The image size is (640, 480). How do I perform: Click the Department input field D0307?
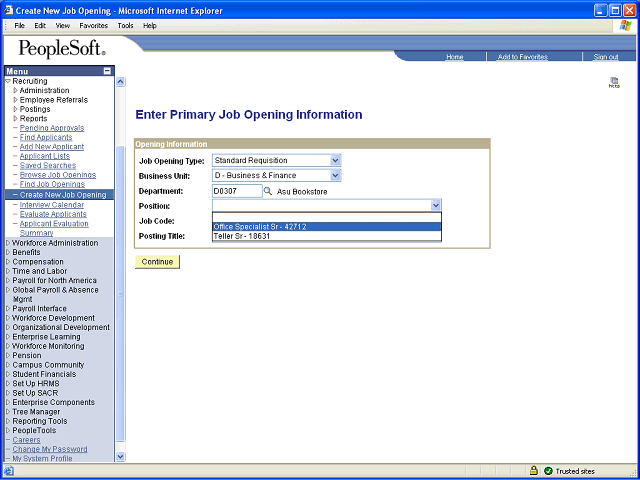tap(237, 191)
